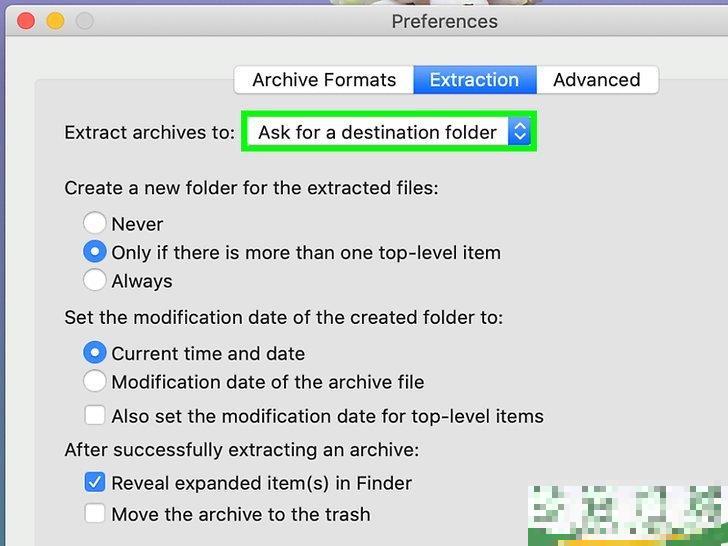Image resolution: width=728 pixels, height=546 pixels.
Task: Click the Never option label text
Action: click(137, 224)
